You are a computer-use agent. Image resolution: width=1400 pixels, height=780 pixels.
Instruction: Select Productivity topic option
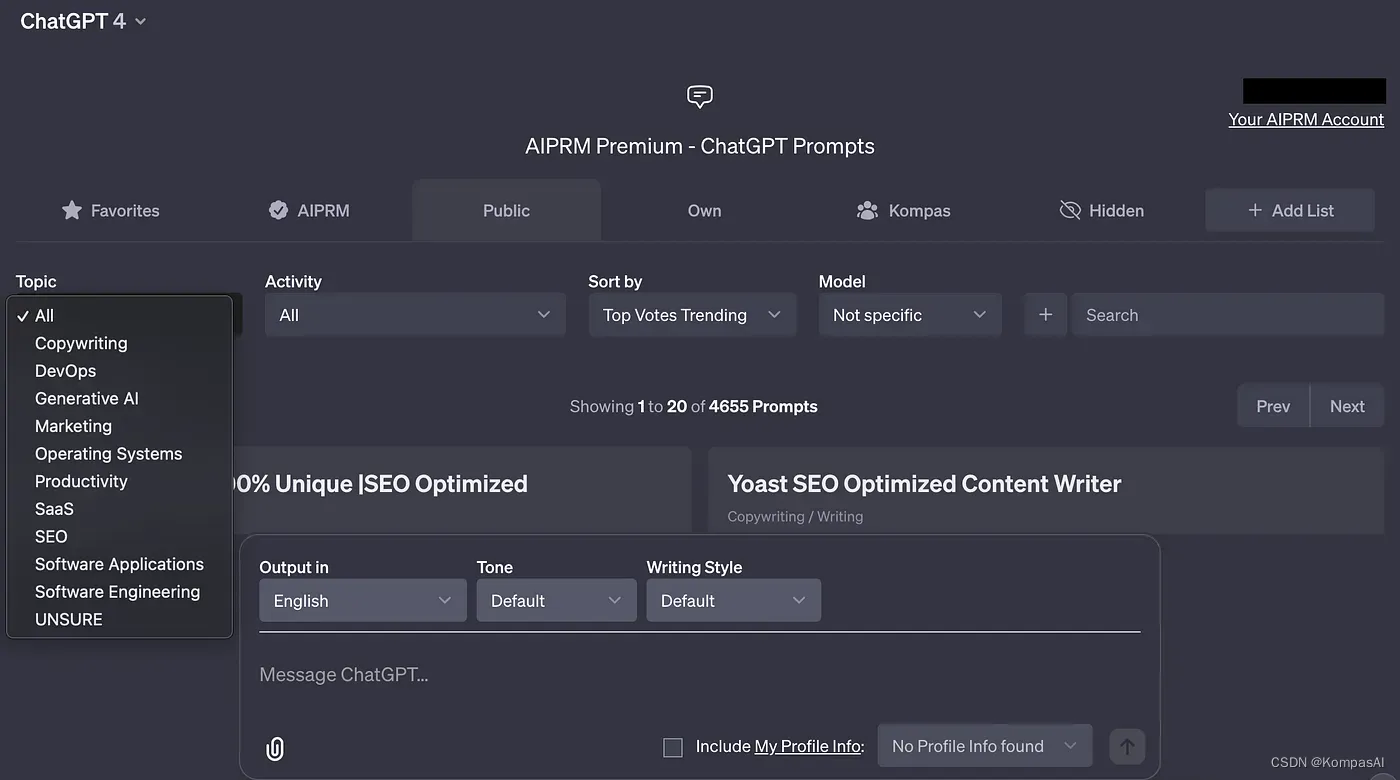pyautogui.click(x=119, y=481)
